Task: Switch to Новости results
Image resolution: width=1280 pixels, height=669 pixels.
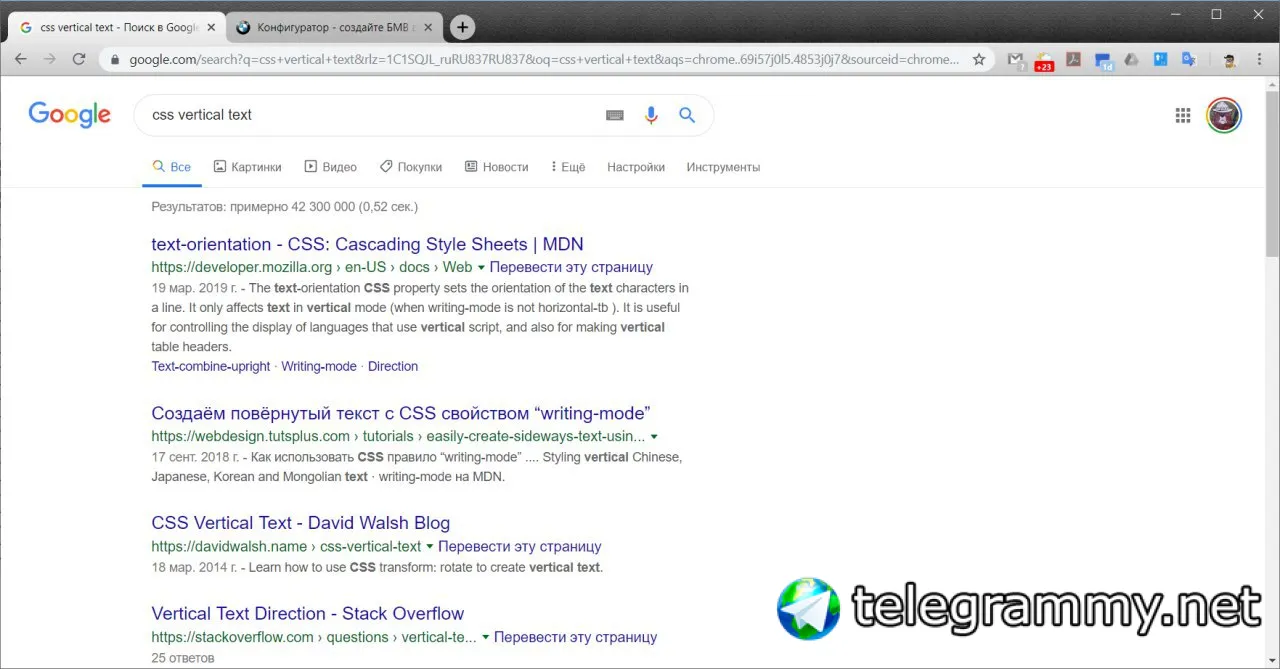Action: 496,167
